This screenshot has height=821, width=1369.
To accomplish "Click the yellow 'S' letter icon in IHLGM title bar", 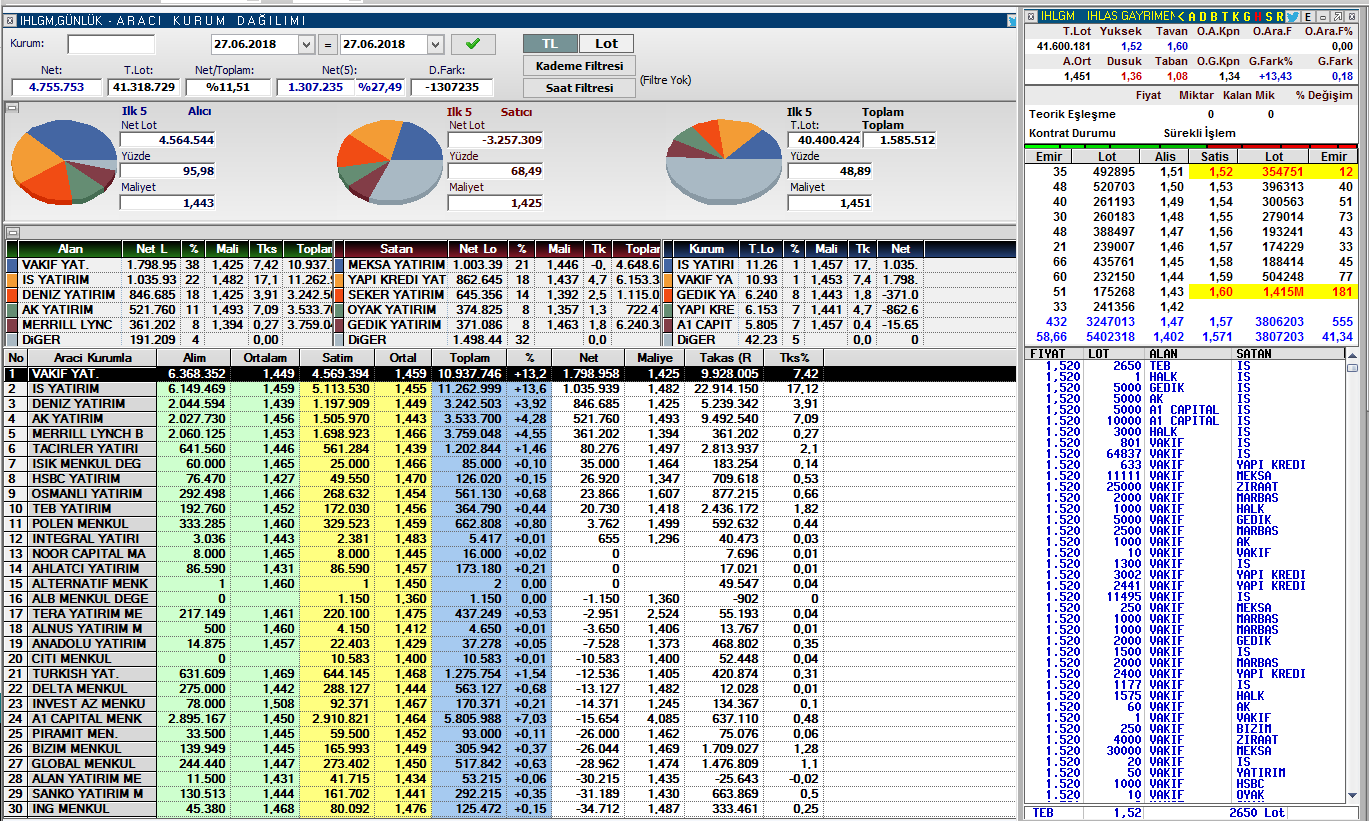I will tap(1269, 16).
